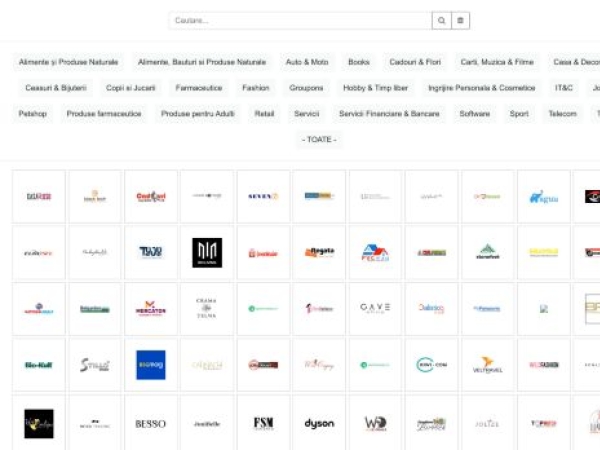Select the Cadouri & Flori category

point(415,62)
